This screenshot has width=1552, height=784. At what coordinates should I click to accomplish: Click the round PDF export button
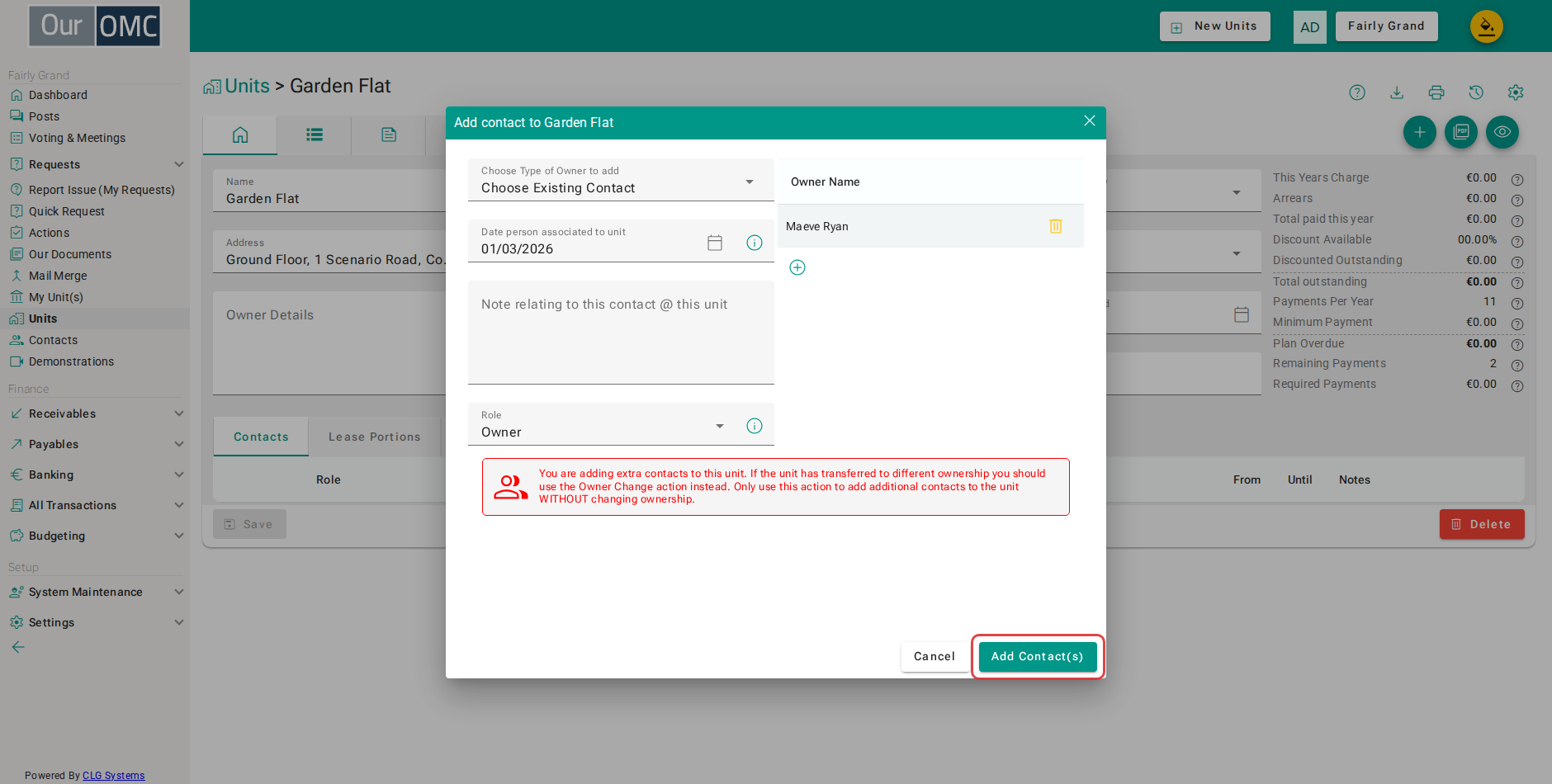1461,132
